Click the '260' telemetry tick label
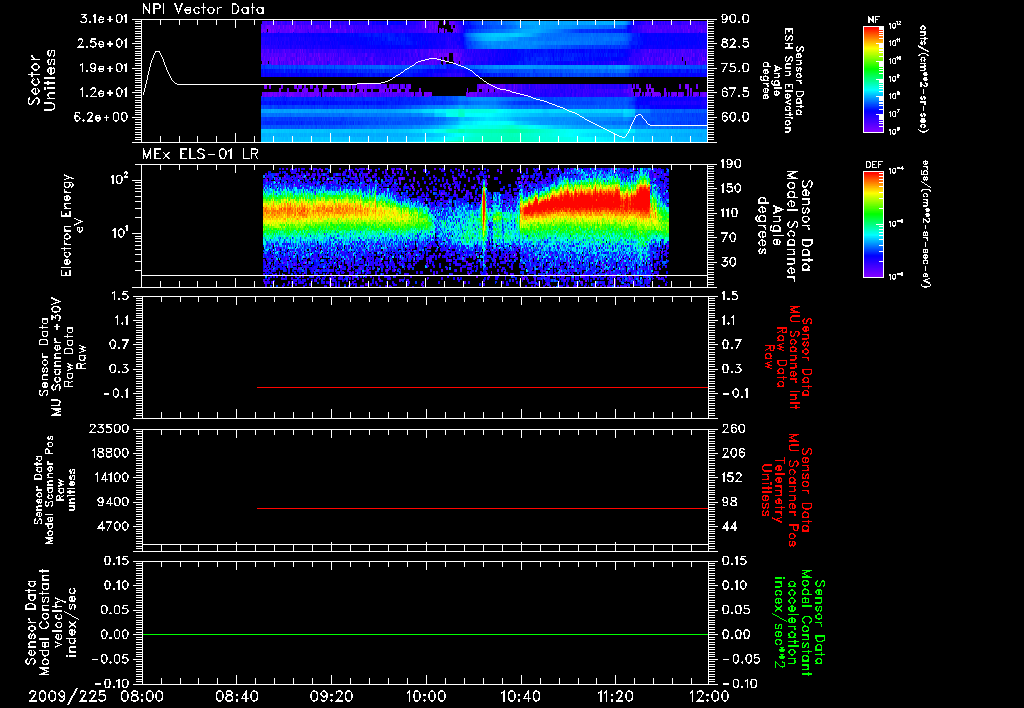 tap(731, 429)
